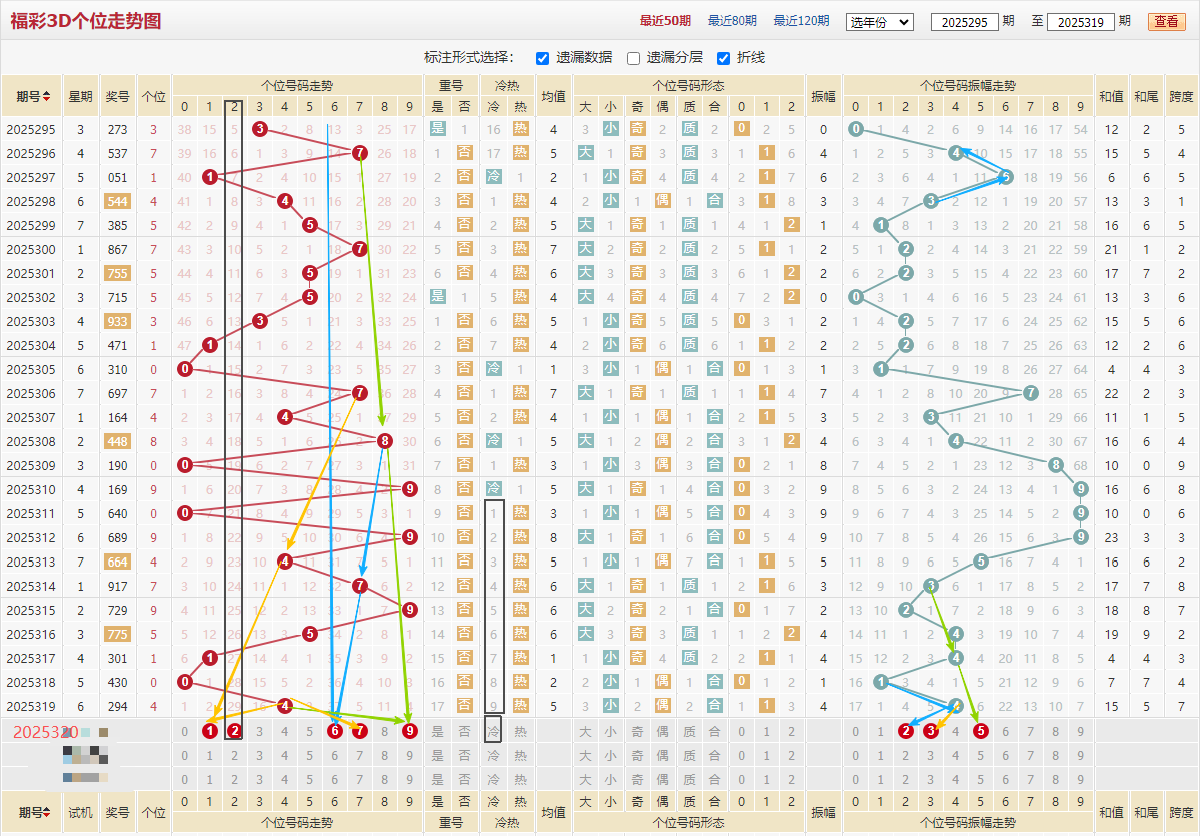Image resolution: width=1202 pixels, height=836 pixels.
Task: Click period number 2025319
Action: pyautogui.click(x=31, y=706)
